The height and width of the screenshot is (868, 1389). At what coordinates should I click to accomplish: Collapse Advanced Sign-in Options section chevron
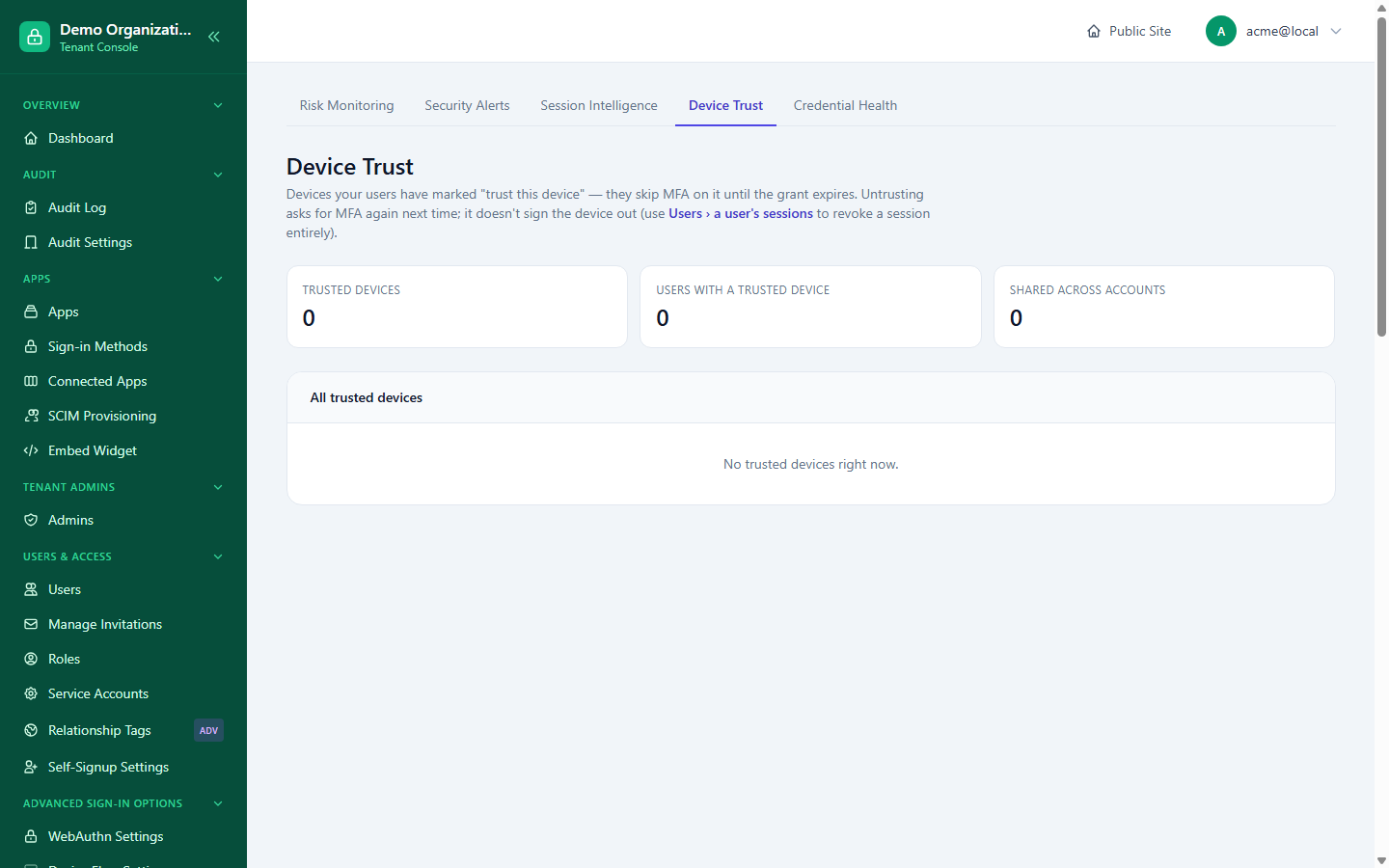pos(218,803)
